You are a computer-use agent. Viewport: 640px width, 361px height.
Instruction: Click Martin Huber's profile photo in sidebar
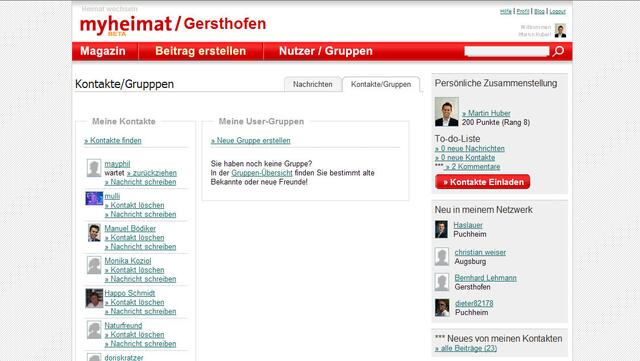pos(447,111)
